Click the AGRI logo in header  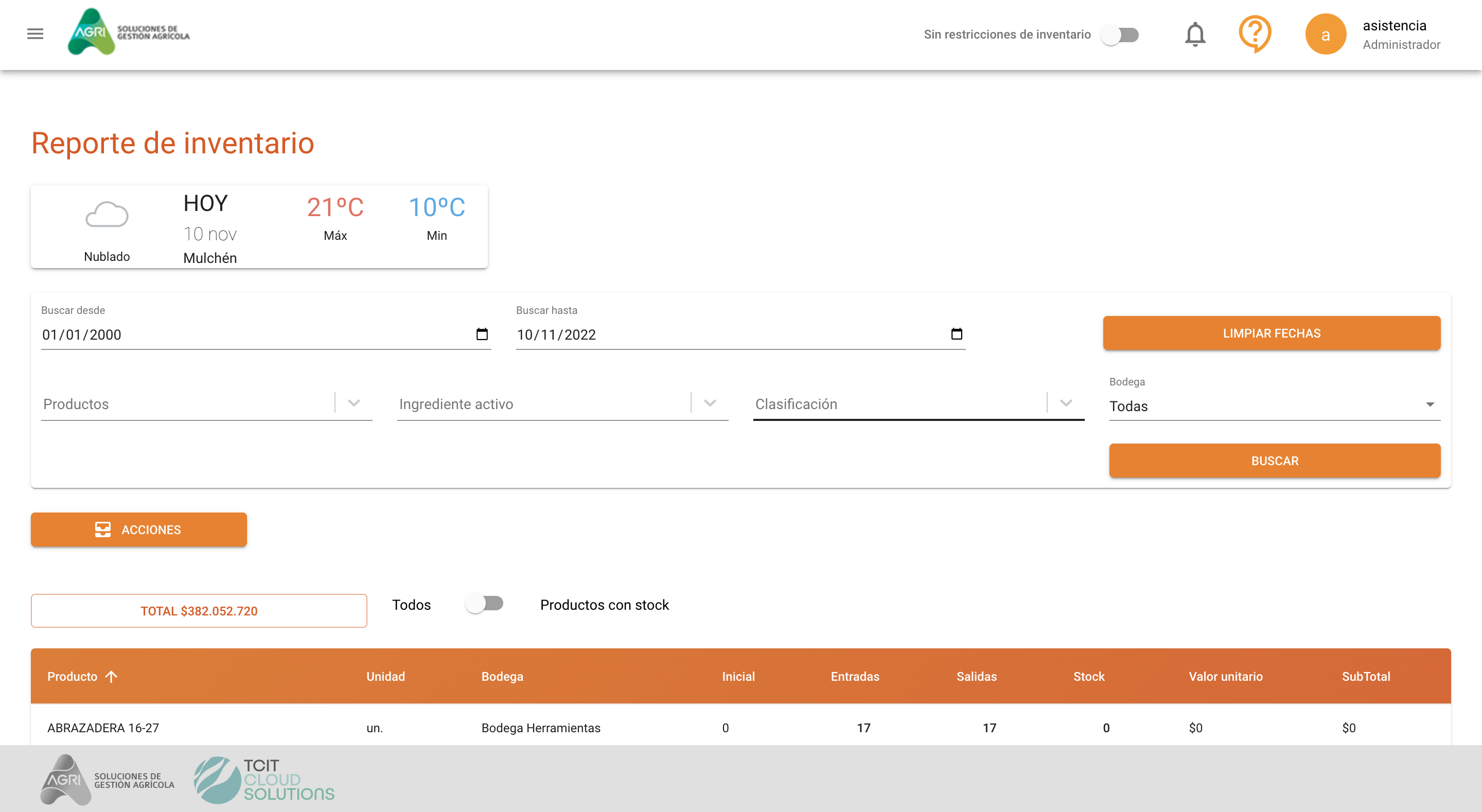tap(129, 32)
